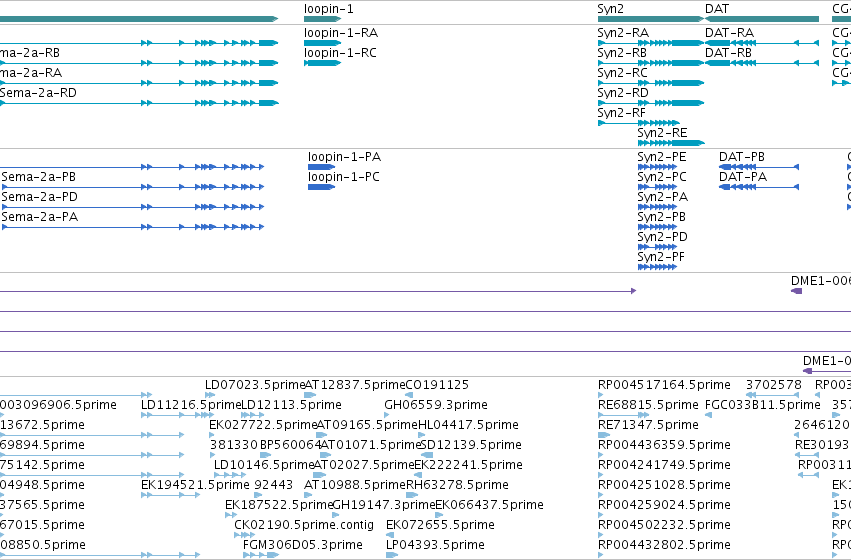
Task: Select protein label loopin-1-PC
Action: tap(344, 177)
